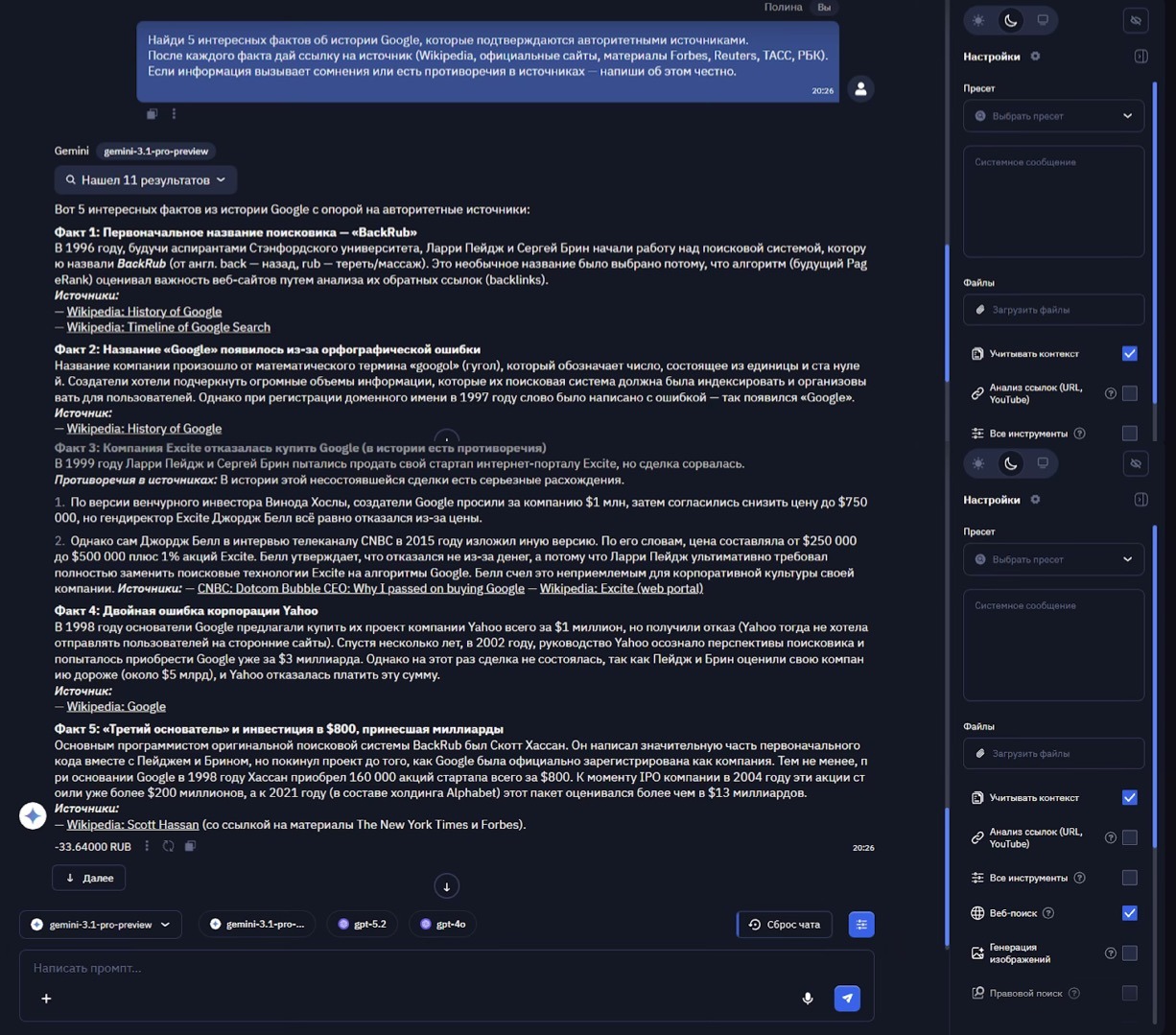The width and height of the screenshot is (1176, 1035).
Task: Click paperclip icon in lower Загрузить файлы field
Action: [980, 754]
